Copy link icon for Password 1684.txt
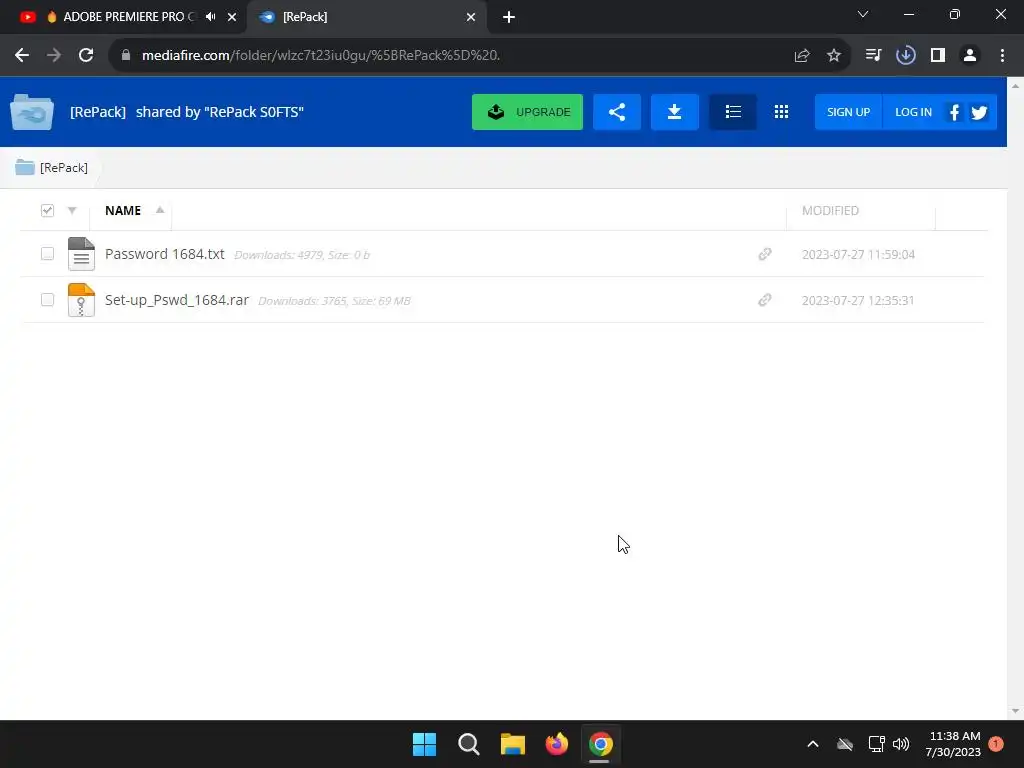Viewport: 1024px width, 768px height. (765, 254)
